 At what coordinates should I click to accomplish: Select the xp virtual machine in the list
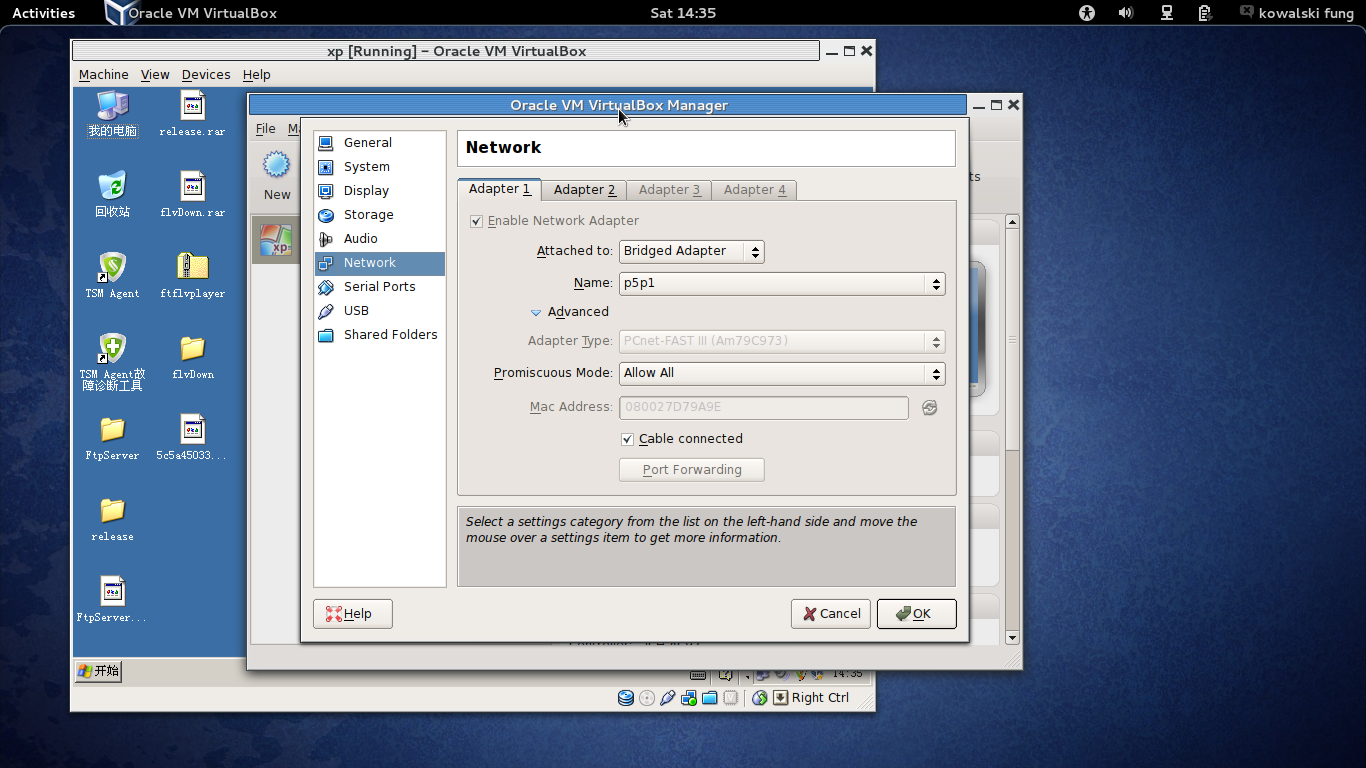tap(275, 240)
